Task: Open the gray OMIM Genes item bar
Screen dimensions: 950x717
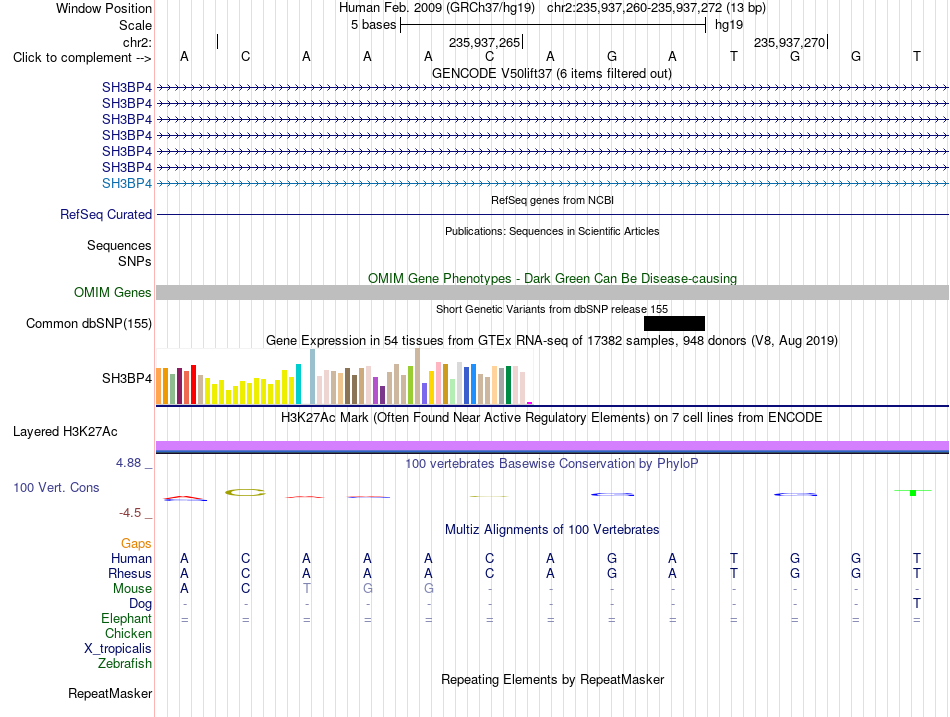Action: click(x=553, y=292)
